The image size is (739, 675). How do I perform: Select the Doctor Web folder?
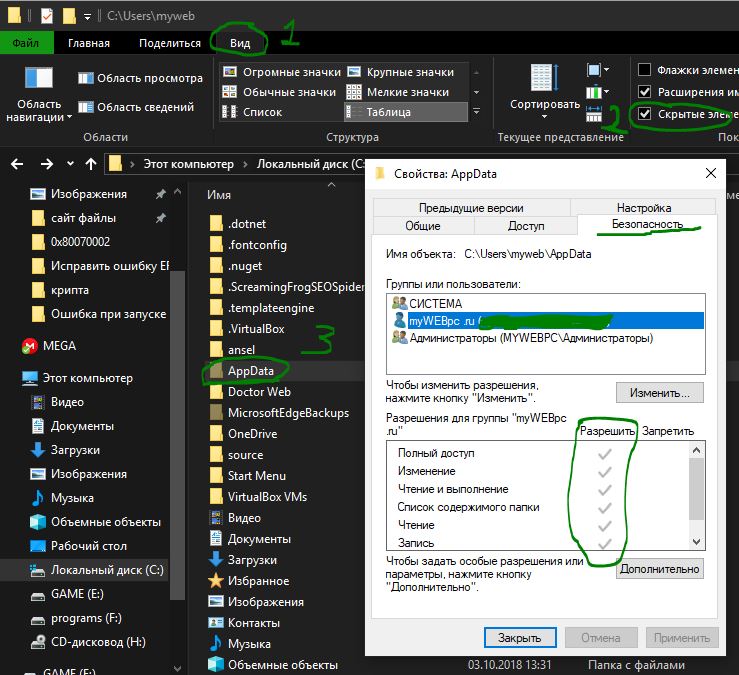[259, 392]
